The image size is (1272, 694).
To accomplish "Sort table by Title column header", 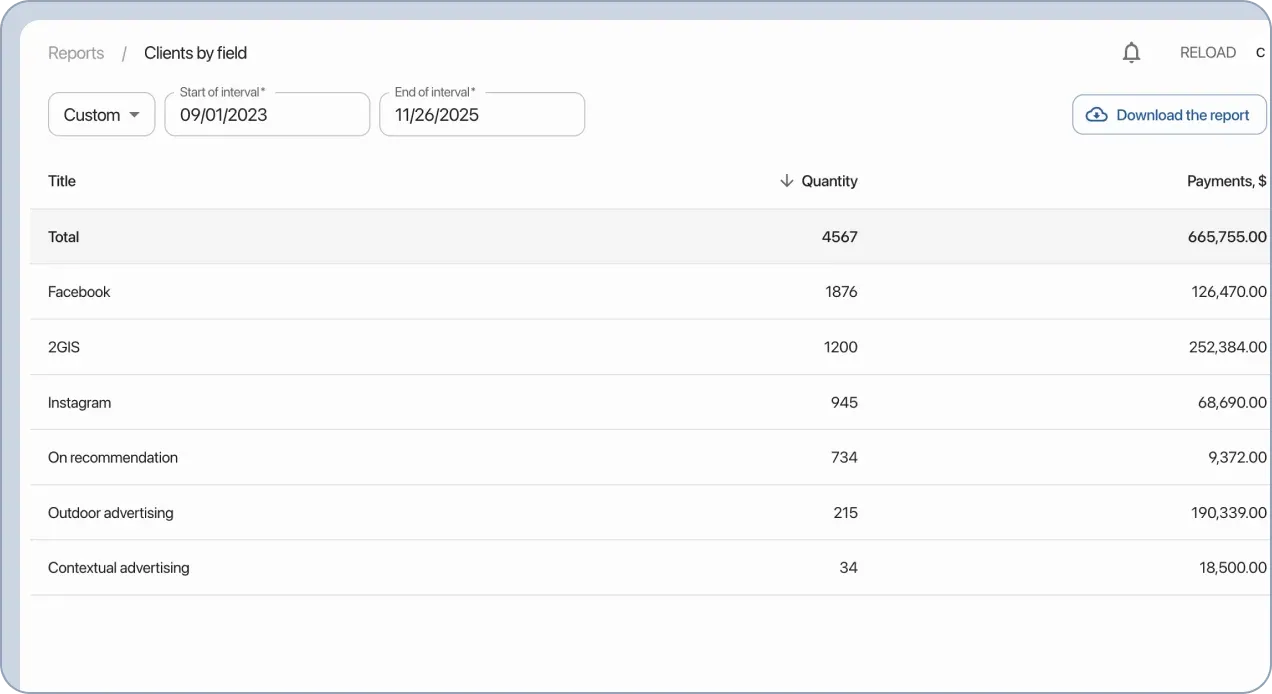I will point(62,181).
